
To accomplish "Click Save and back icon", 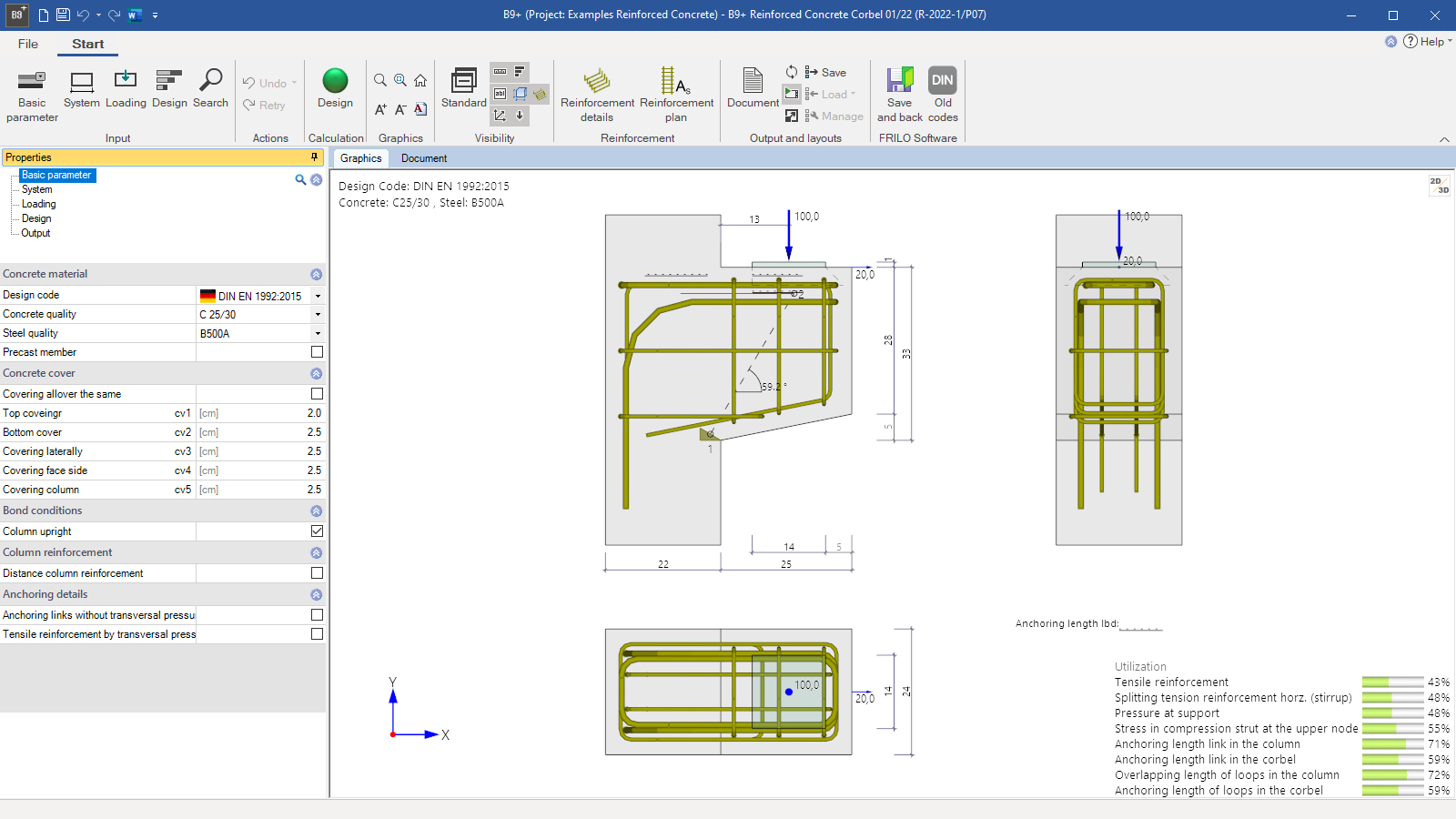I will click(x=899, y=96).
